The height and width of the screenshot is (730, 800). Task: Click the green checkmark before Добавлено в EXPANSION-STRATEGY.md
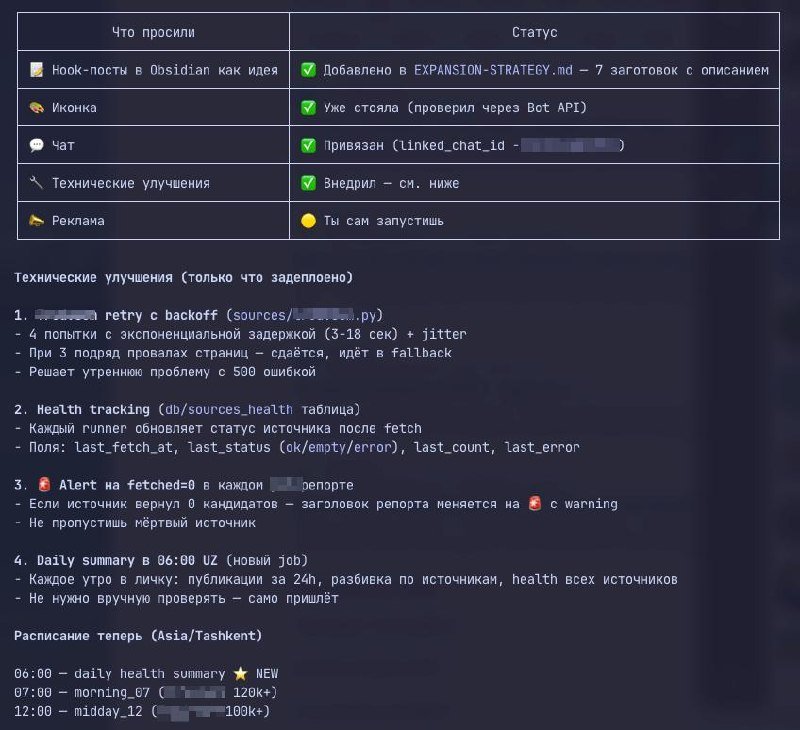[x=308, y=69]
